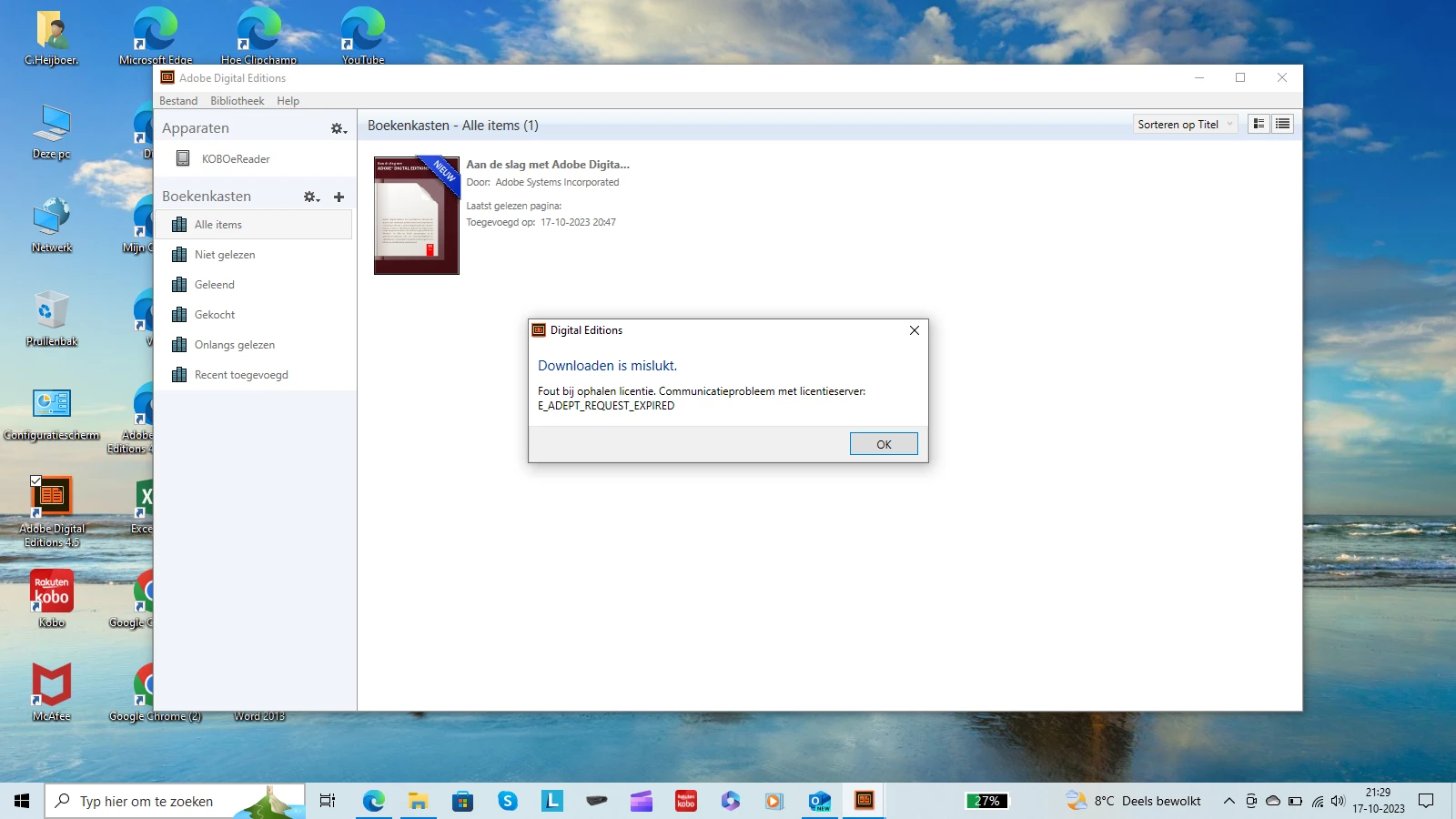Open McAfee desktop icon

tap(52, 692)
